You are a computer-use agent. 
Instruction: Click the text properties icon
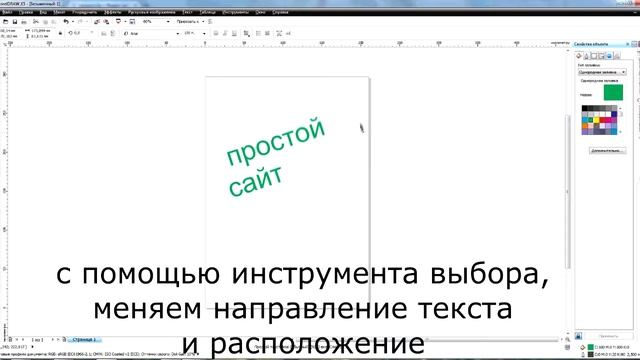coord(279,33)
